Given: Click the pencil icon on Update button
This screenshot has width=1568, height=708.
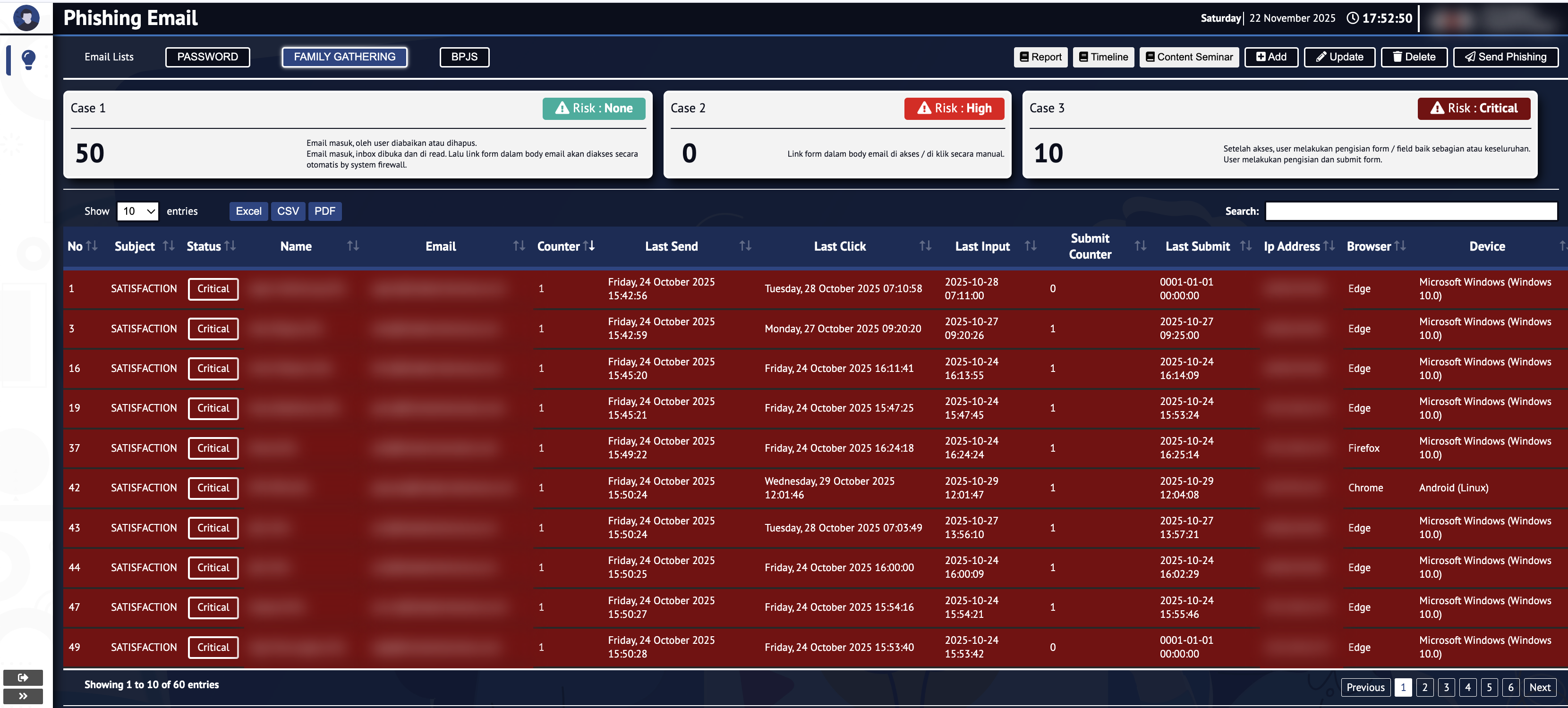Looking at the screenshot, I should 1321,57.
